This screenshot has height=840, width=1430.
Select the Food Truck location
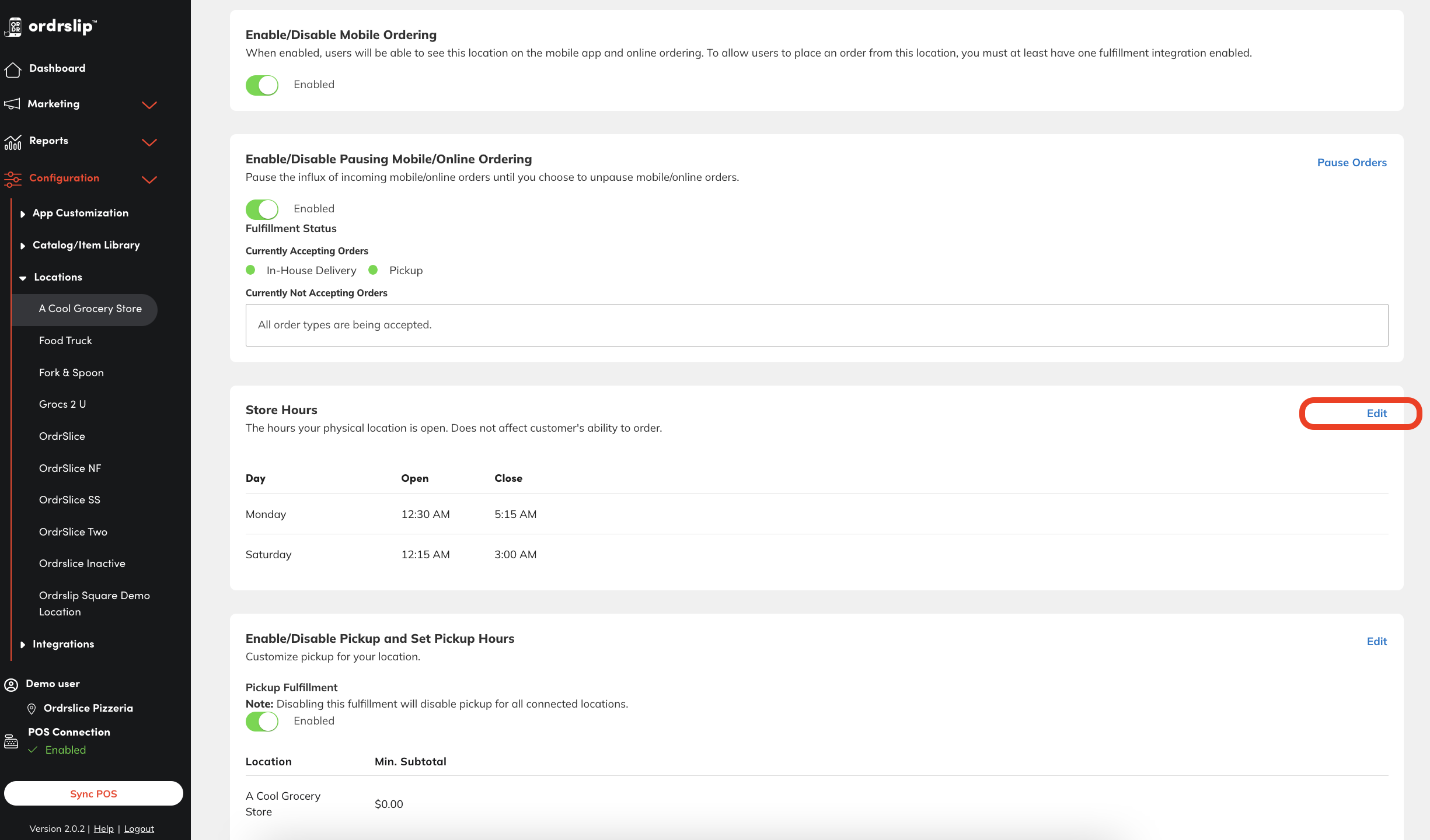(65, 341)
